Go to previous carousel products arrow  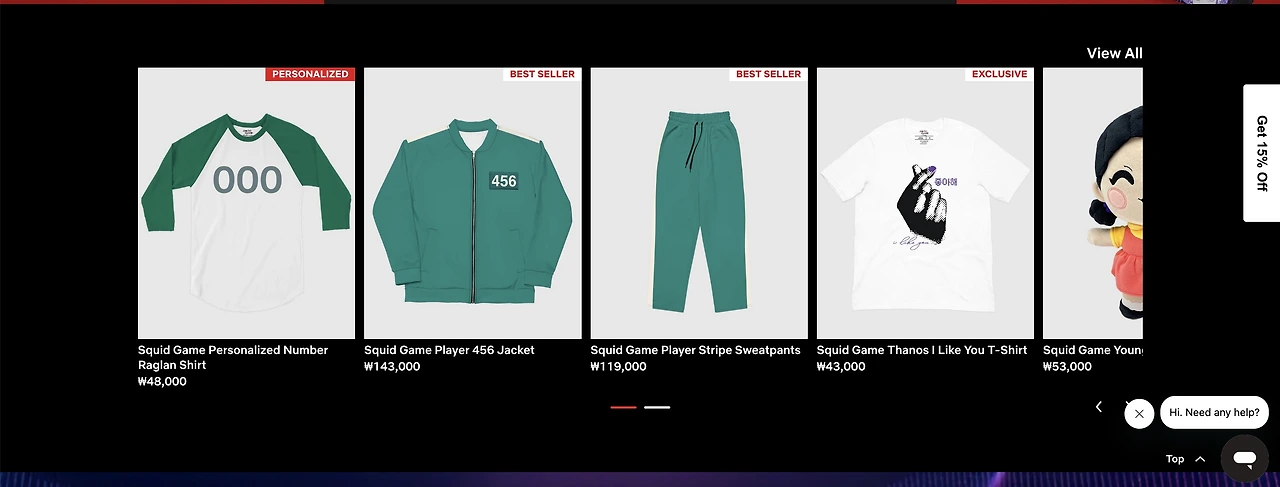pos(1098,407)
